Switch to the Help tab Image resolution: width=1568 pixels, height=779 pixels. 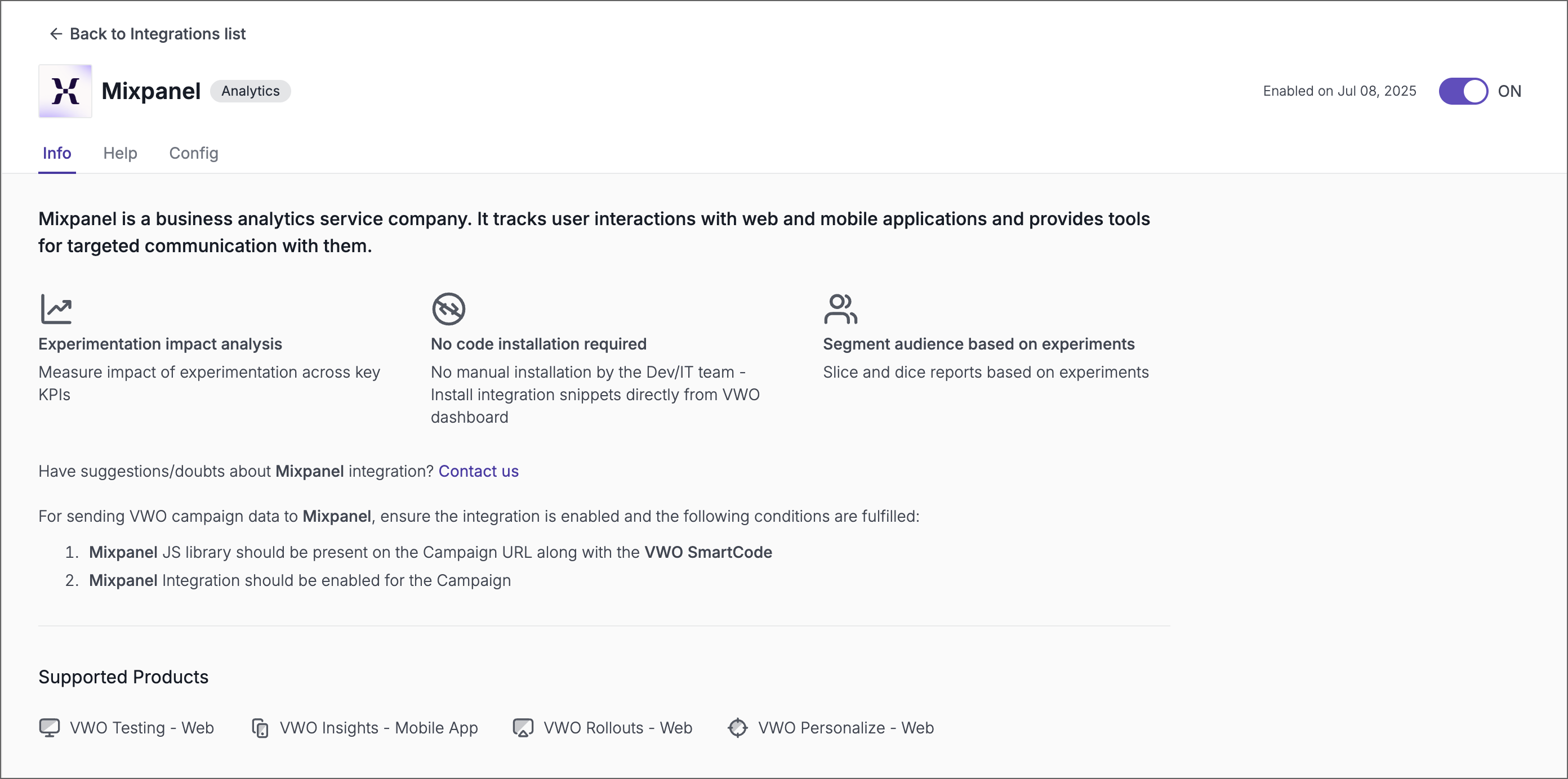[120, 153]
